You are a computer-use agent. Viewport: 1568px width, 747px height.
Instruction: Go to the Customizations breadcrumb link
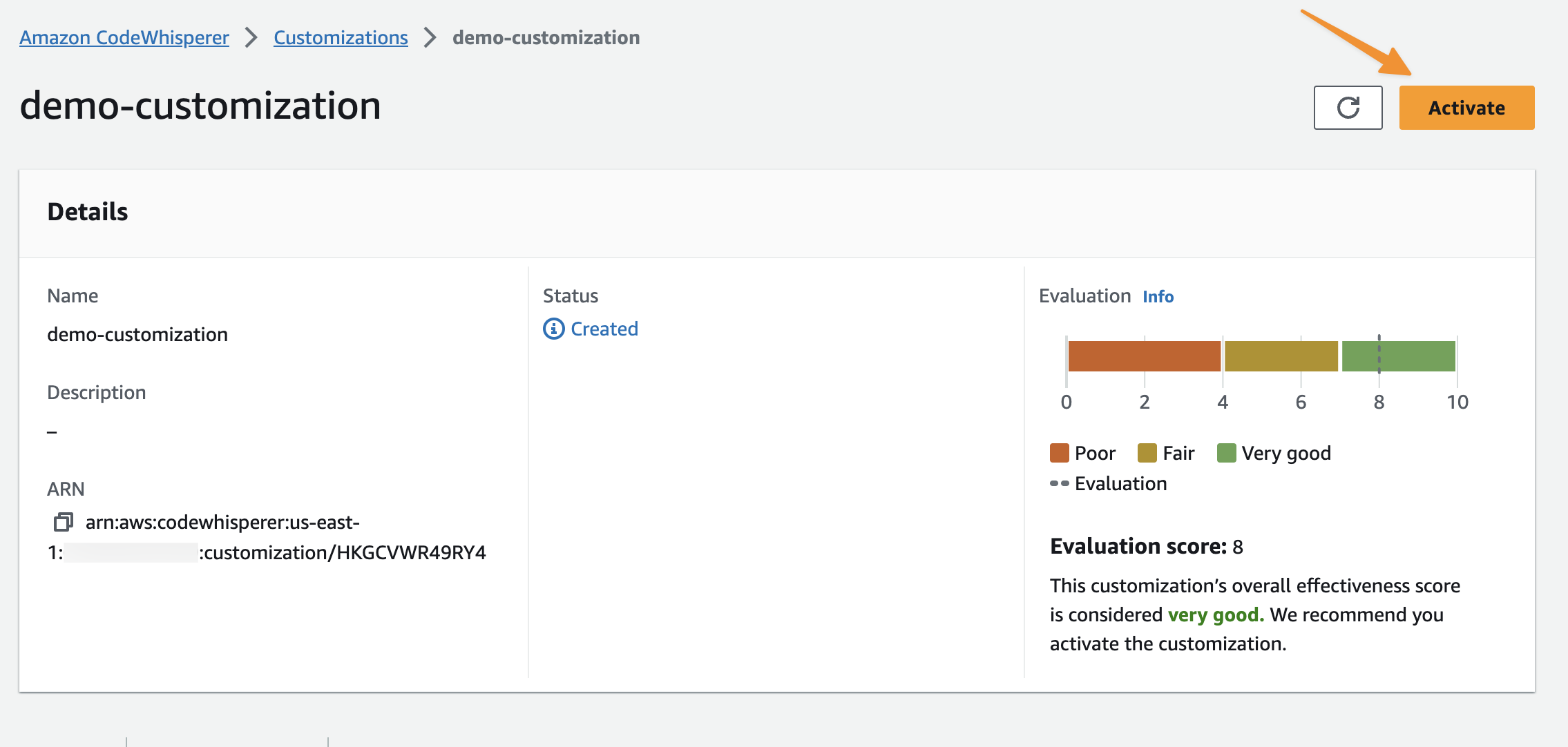click(x=341, y=37)
